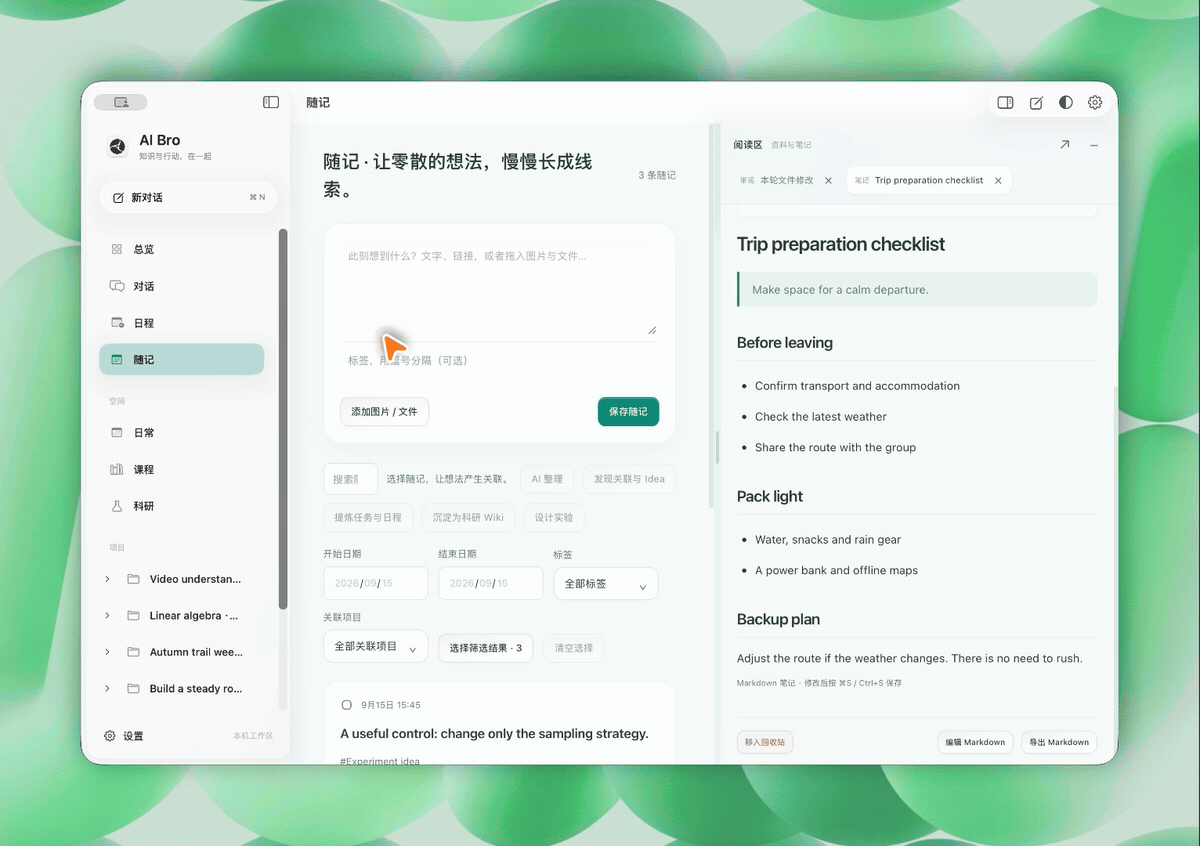The image size is (1200, 846).
Task: Open the 全部关联项目 dropdown
Action: 375,647
